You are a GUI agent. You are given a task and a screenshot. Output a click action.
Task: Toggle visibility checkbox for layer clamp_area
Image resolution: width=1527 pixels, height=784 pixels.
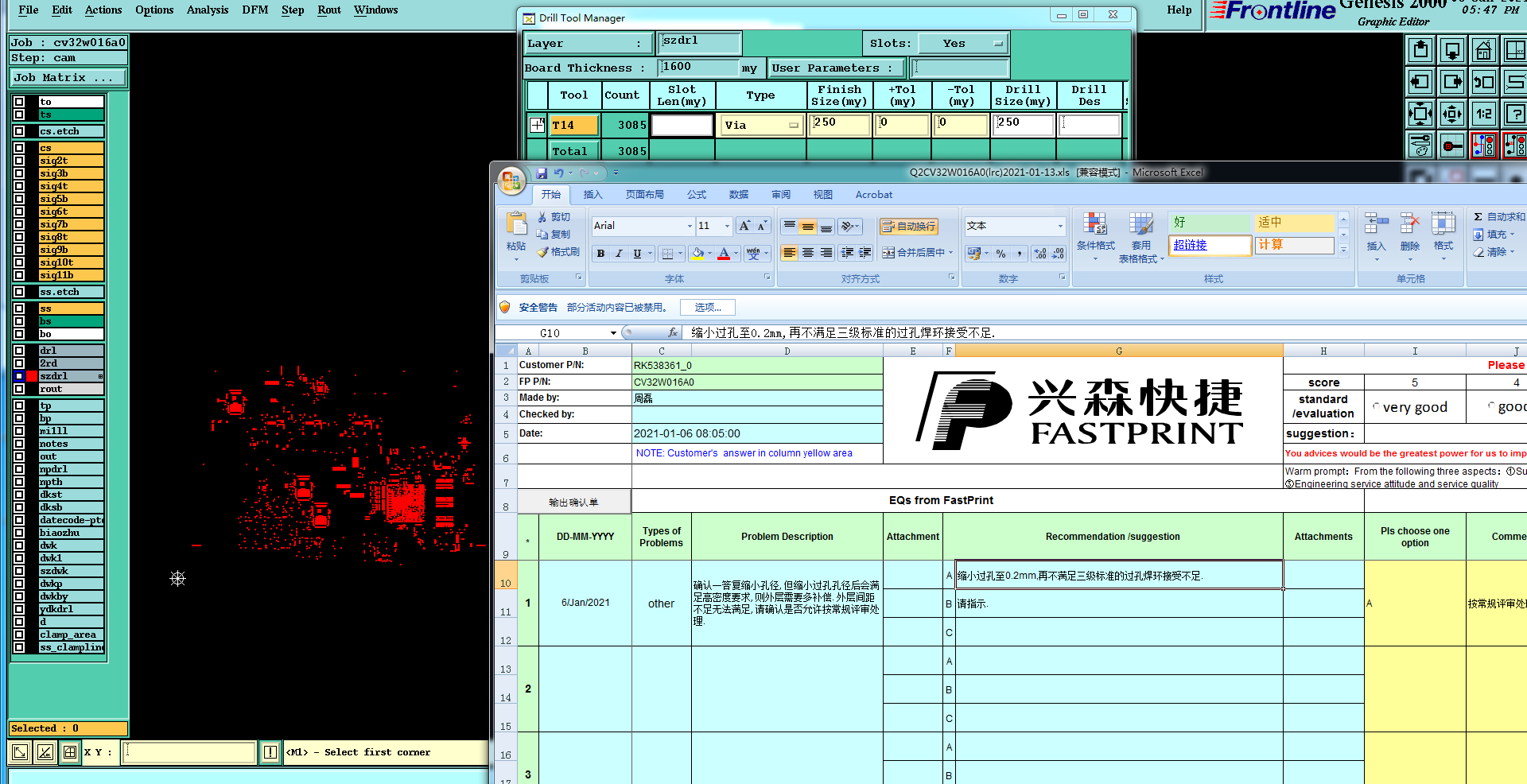[x=19, y=635]
